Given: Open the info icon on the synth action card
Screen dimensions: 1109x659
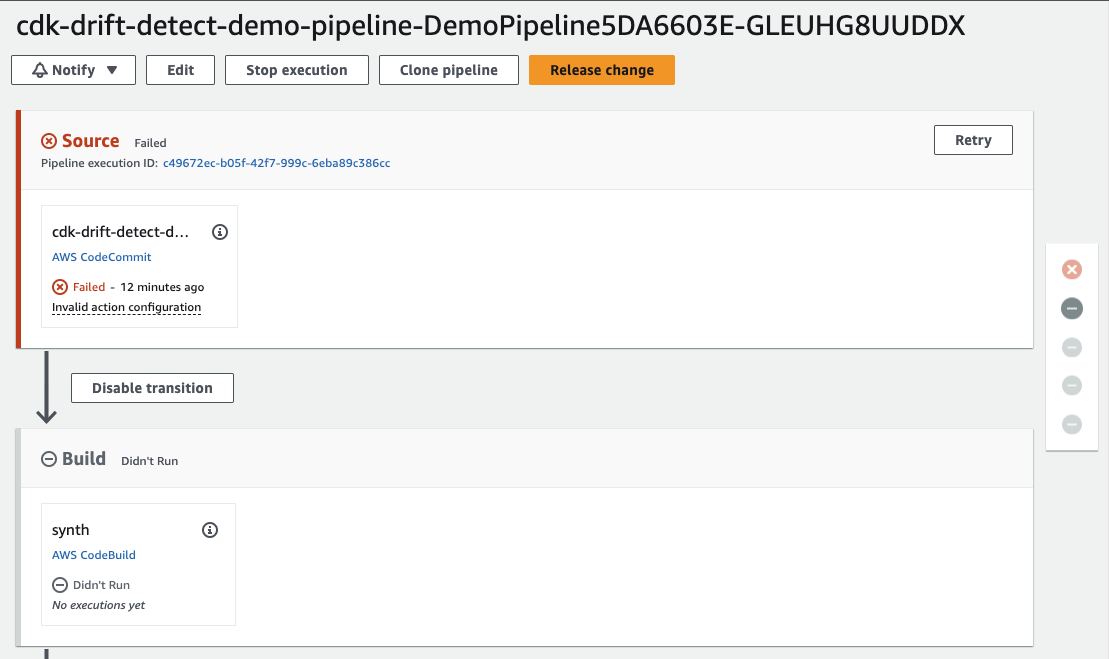Looking at the screenshot, I should point(210,529).
